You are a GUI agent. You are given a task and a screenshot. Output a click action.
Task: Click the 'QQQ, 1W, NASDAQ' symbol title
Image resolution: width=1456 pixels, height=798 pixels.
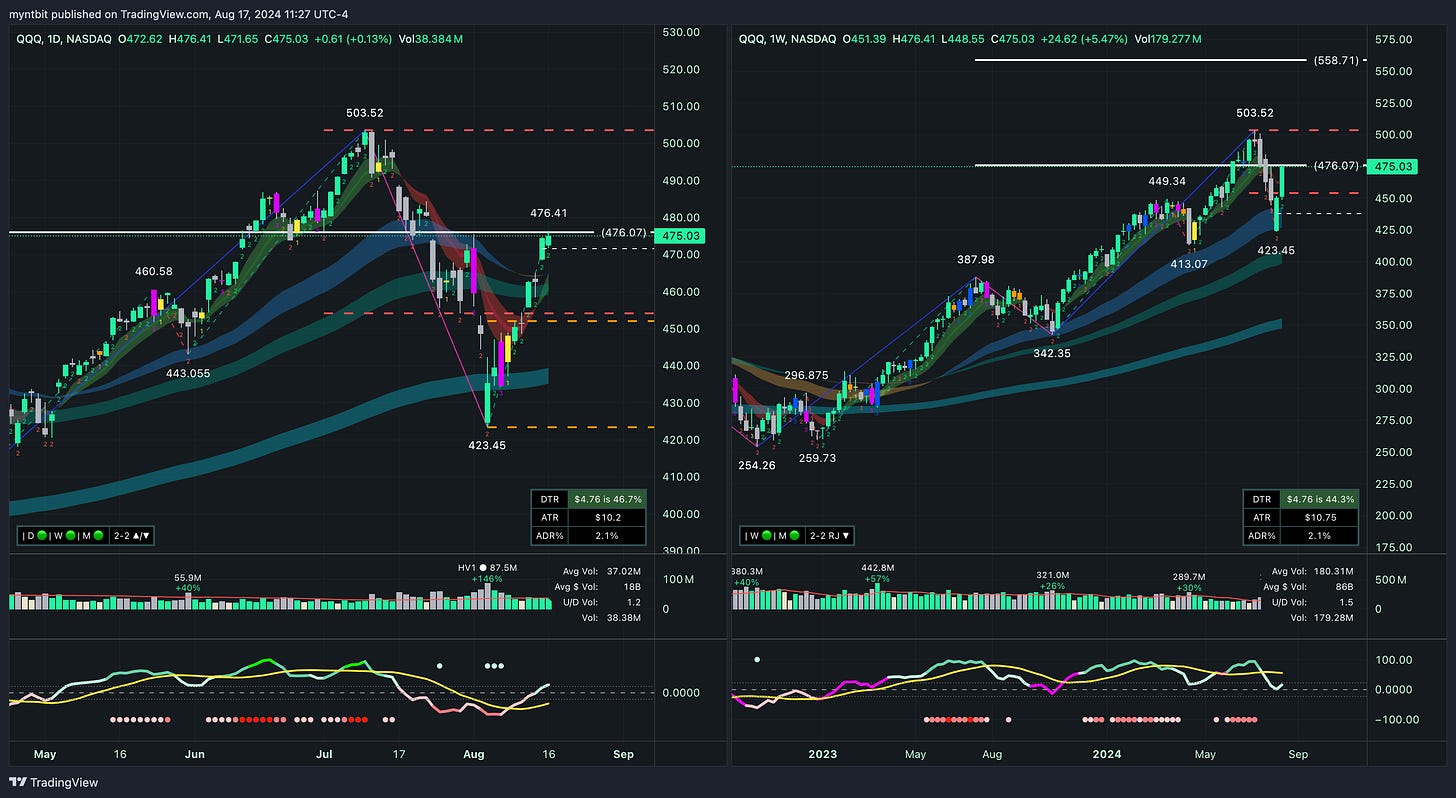(x=788, y=38)
